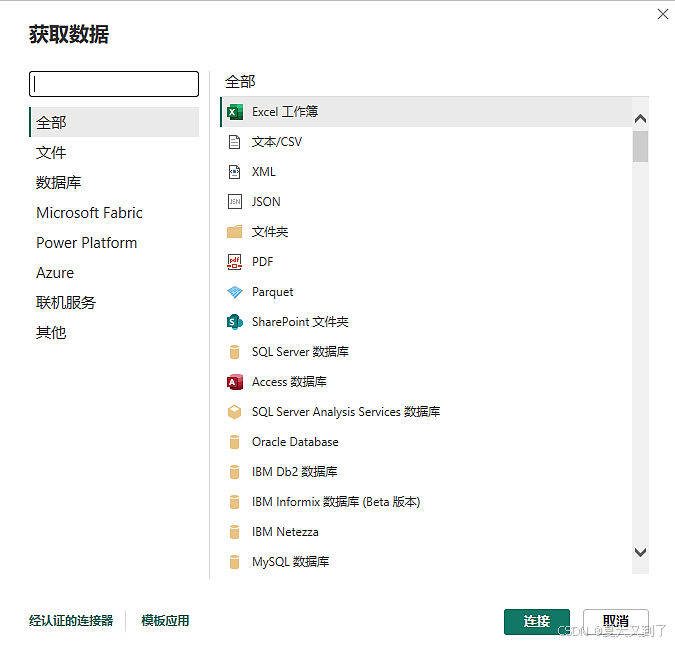
Task: Click the JSON file icon
Action: pyautogui.click(x=235, y=202)
